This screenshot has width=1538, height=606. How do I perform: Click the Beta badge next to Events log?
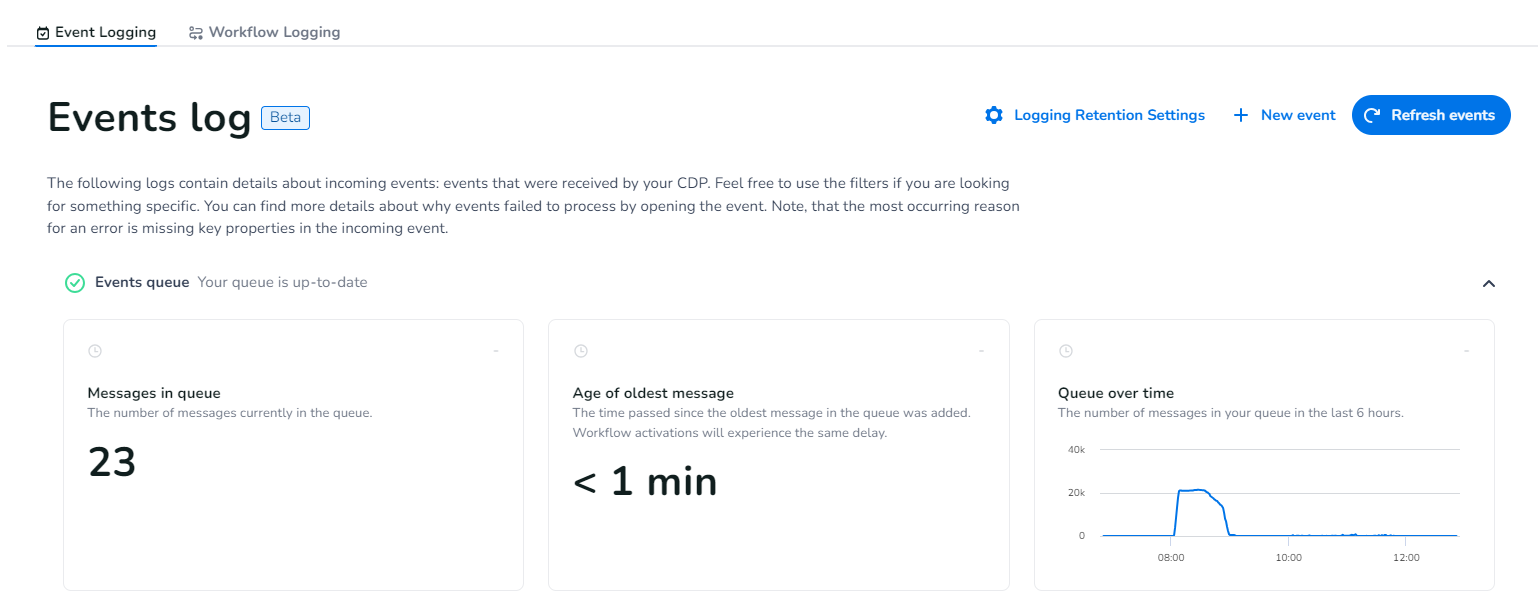tap(285, 118)
